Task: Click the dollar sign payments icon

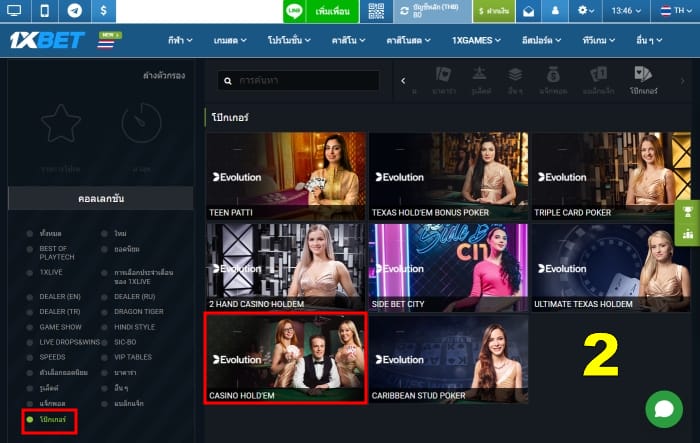Action: pos(103,11)
